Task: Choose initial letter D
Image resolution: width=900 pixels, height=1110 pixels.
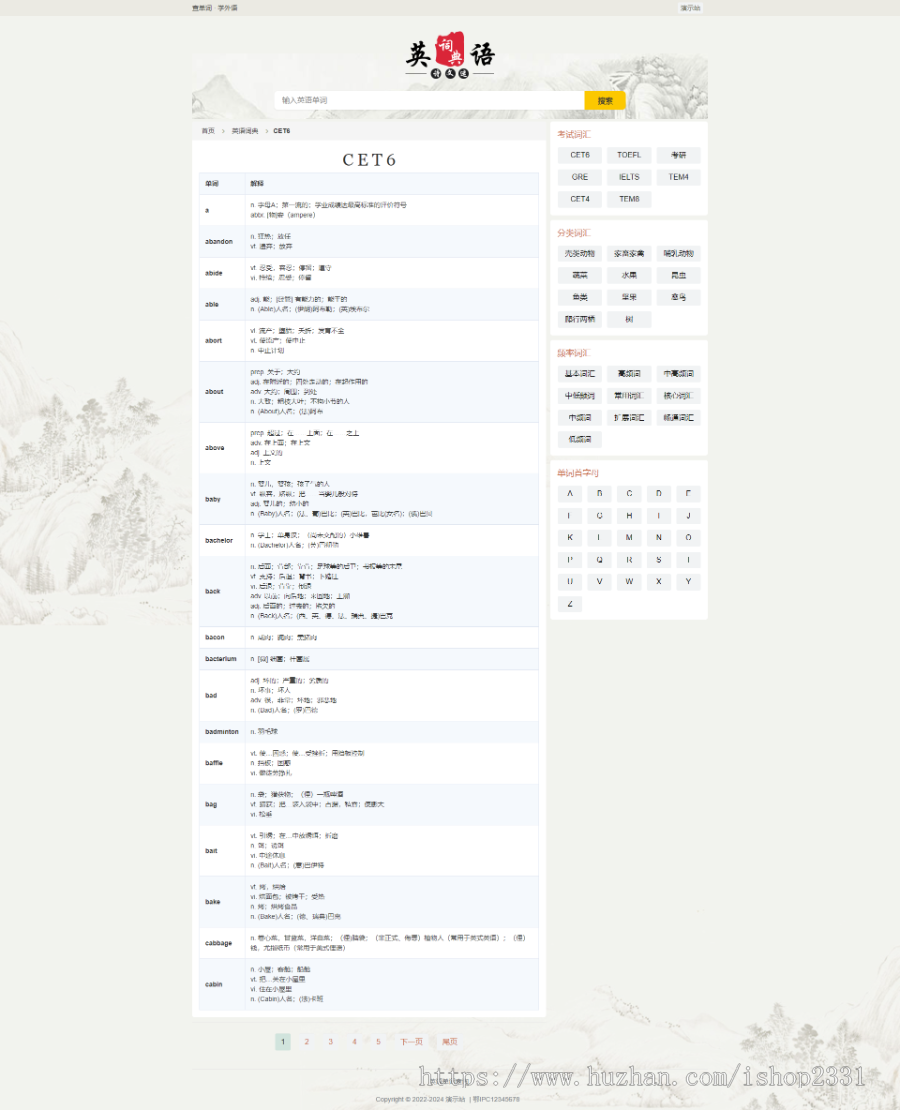Action: (x=659, y=493)
